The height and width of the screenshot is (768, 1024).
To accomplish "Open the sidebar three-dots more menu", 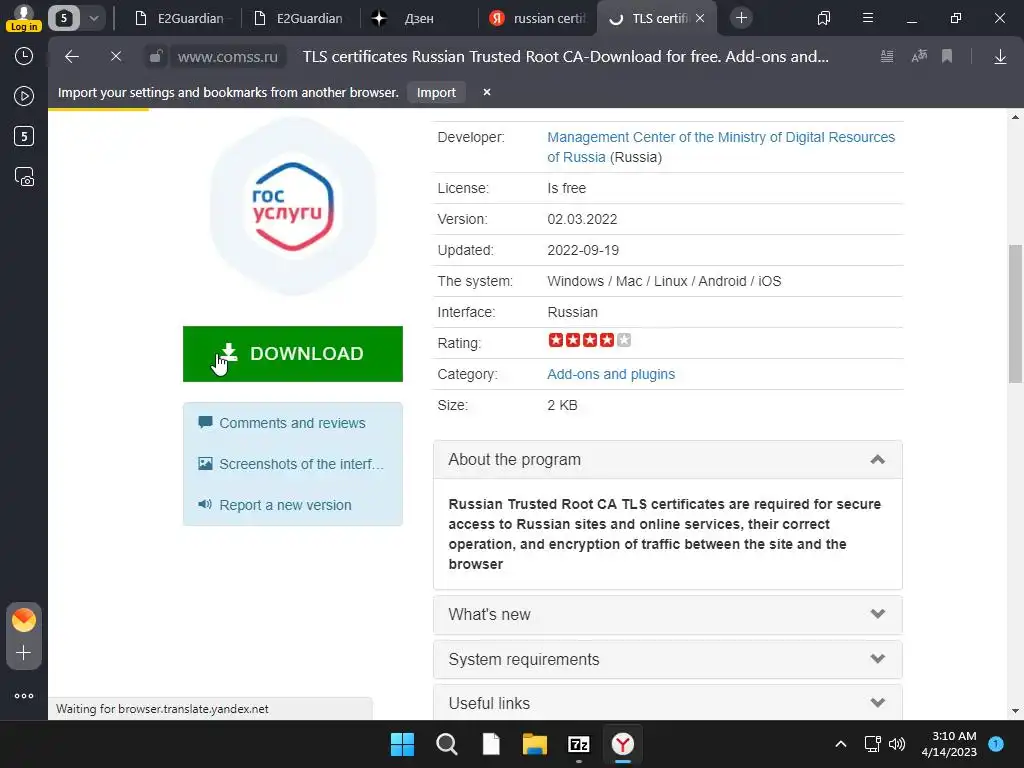I will tap(24, 696).
